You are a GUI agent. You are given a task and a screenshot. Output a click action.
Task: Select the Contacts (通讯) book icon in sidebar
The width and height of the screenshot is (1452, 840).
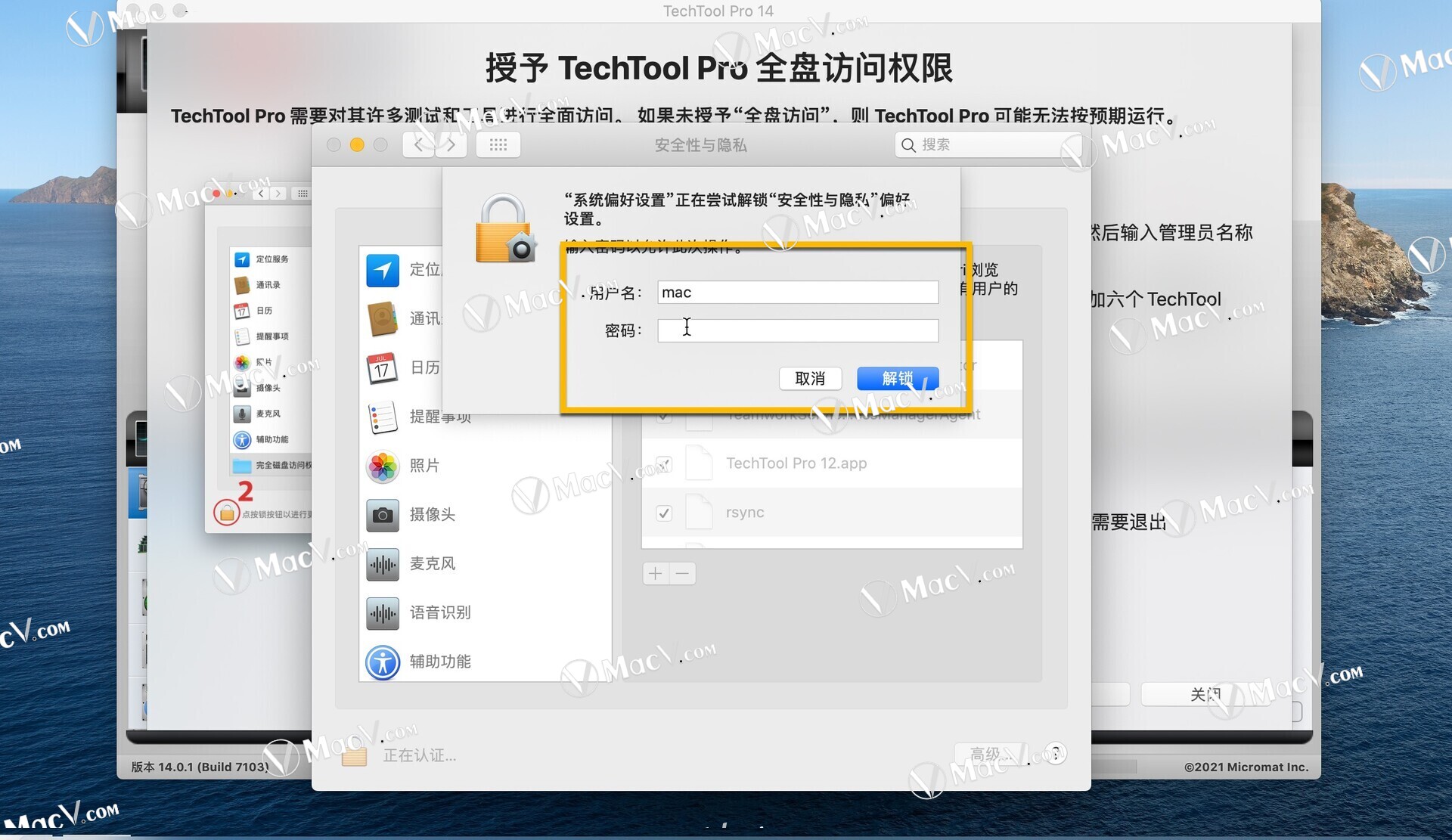[383, 319]
